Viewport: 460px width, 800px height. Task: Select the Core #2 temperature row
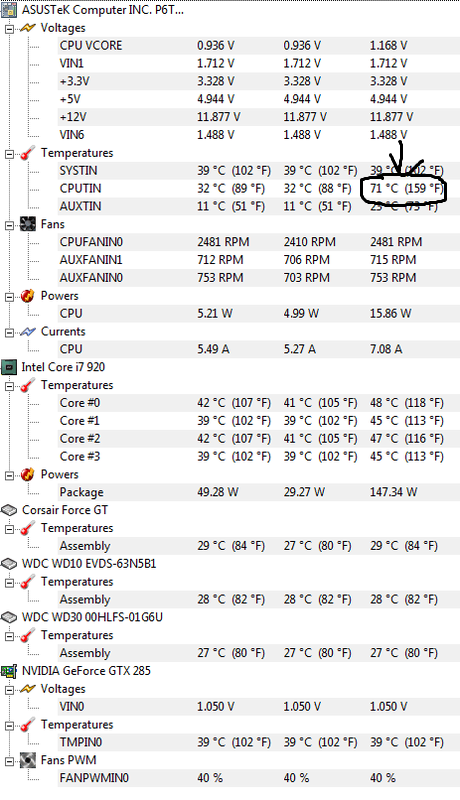pos(259,438)
